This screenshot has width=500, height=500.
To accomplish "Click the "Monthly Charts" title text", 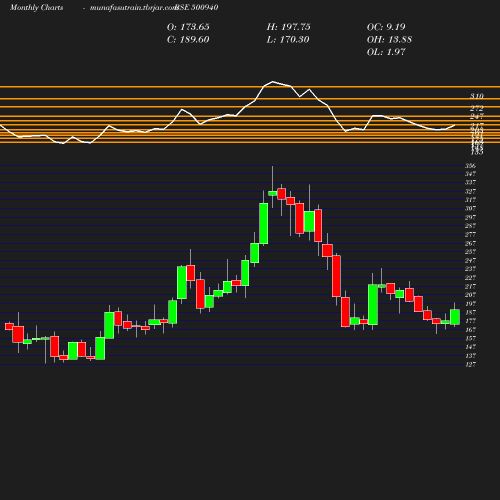I will 36,7.
